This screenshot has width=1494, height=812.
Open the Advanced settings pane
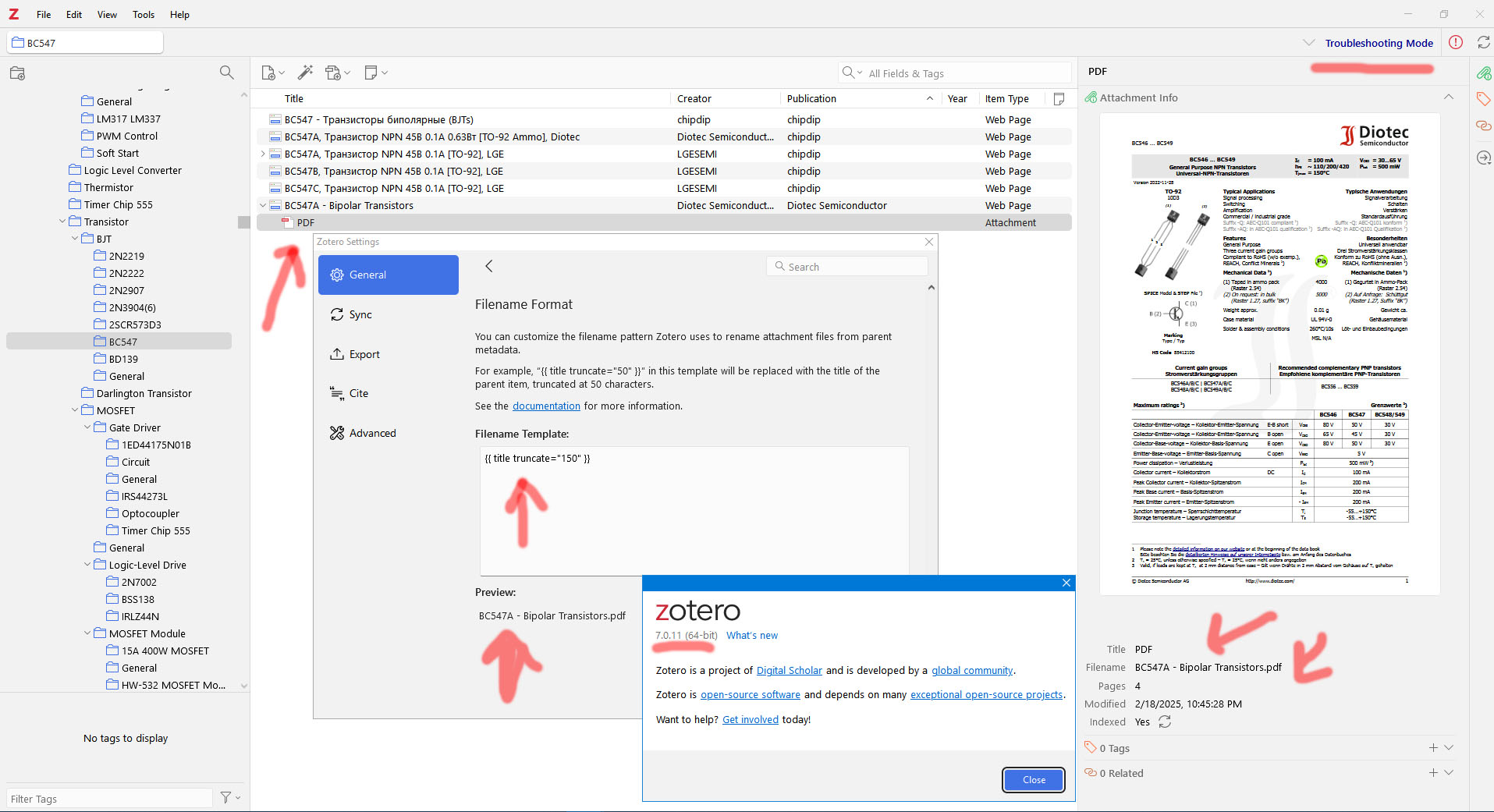(389, 433)
